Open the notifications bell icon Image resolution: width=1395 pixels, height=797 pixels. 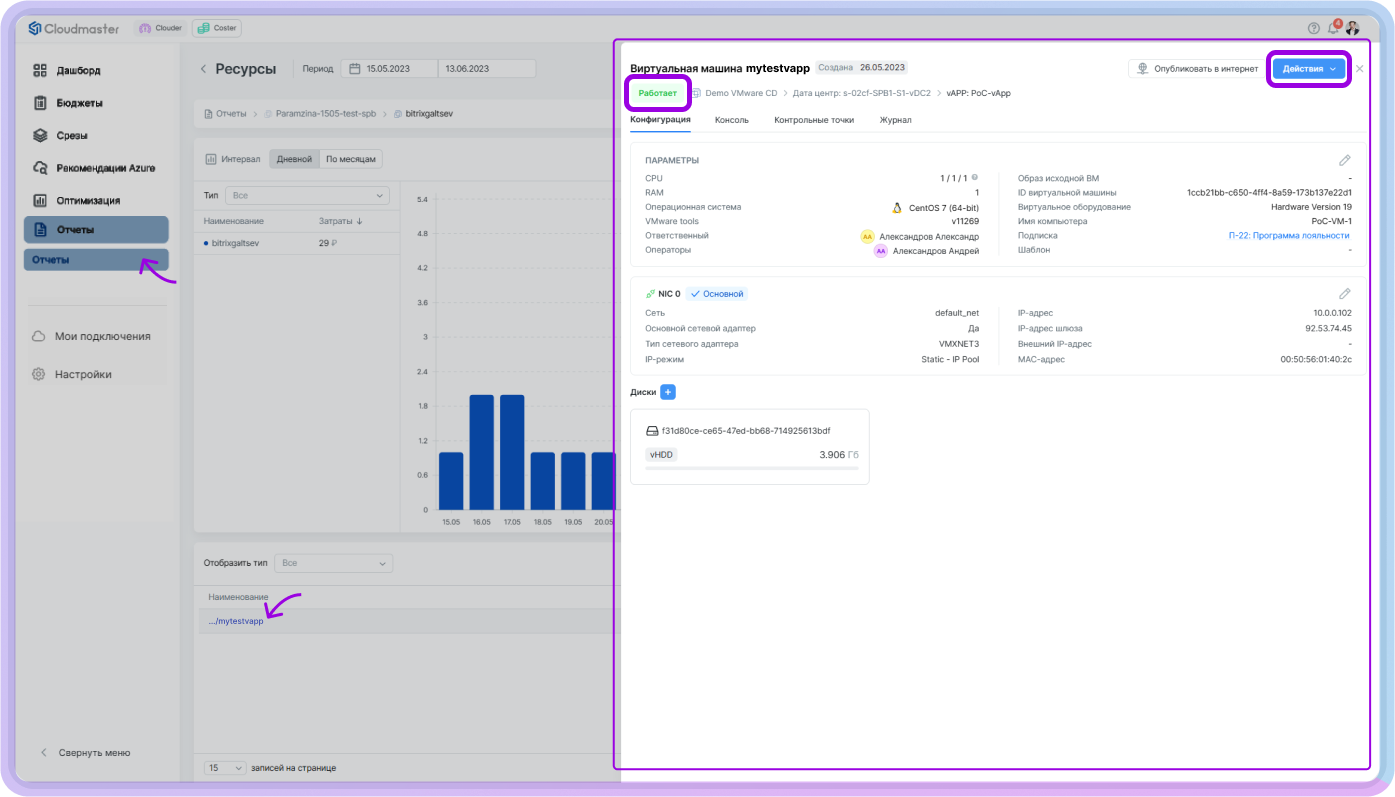point(1334,28)
